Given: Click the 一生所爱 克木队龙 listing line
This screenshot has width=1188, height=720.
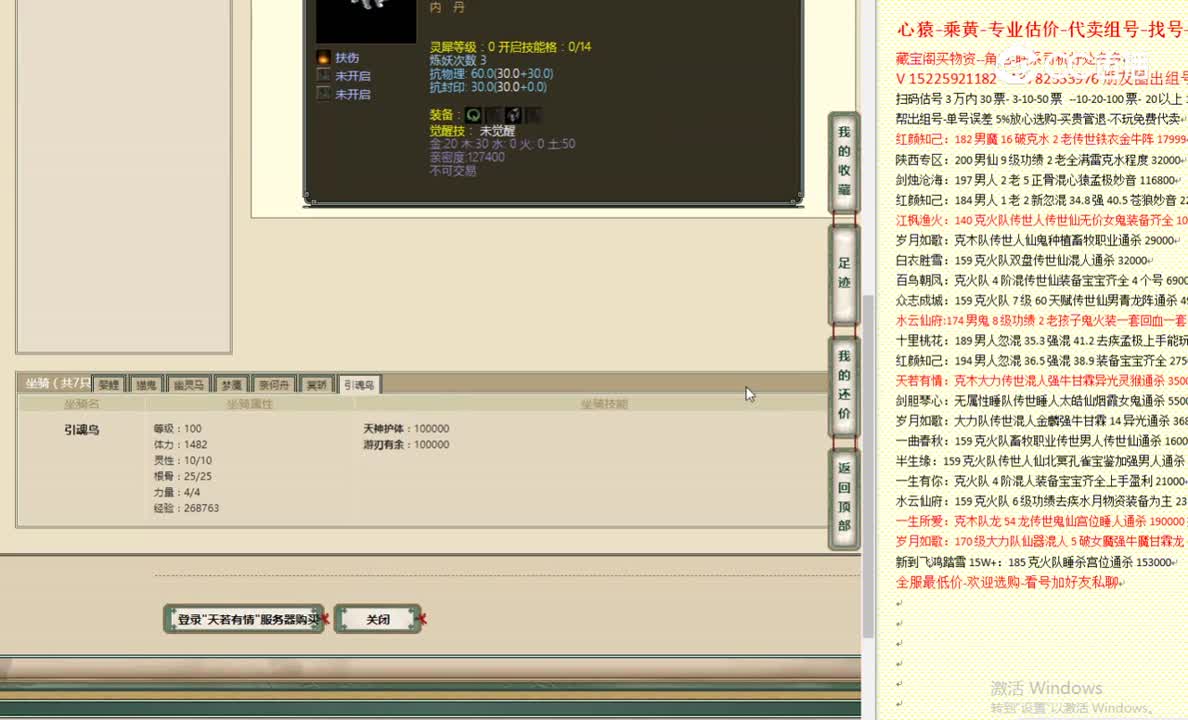Looking at the screenshot, I should coord(1041,521).
